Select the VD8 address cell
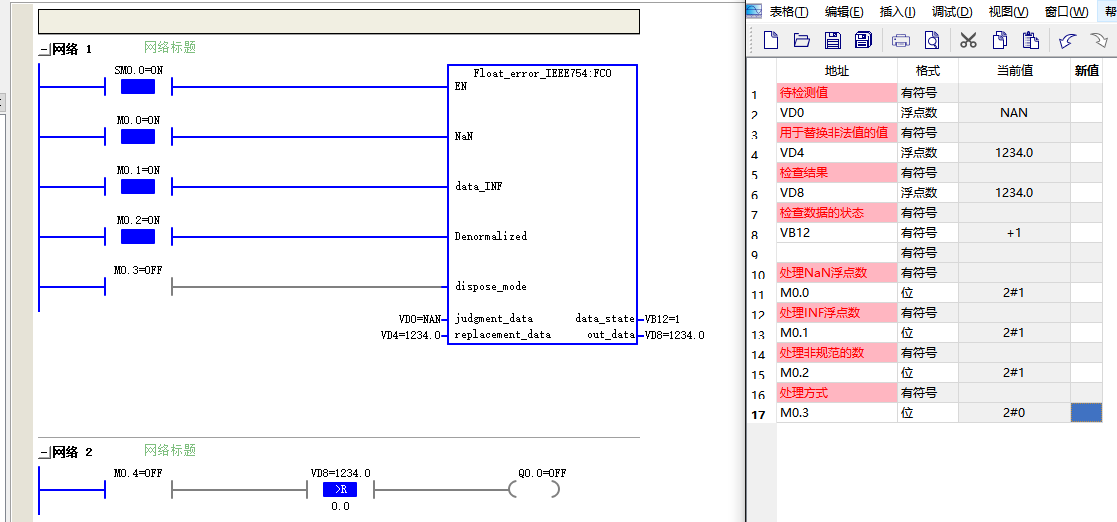The width and height of the screenshot is (1117, 522). [x=837, y=192]
